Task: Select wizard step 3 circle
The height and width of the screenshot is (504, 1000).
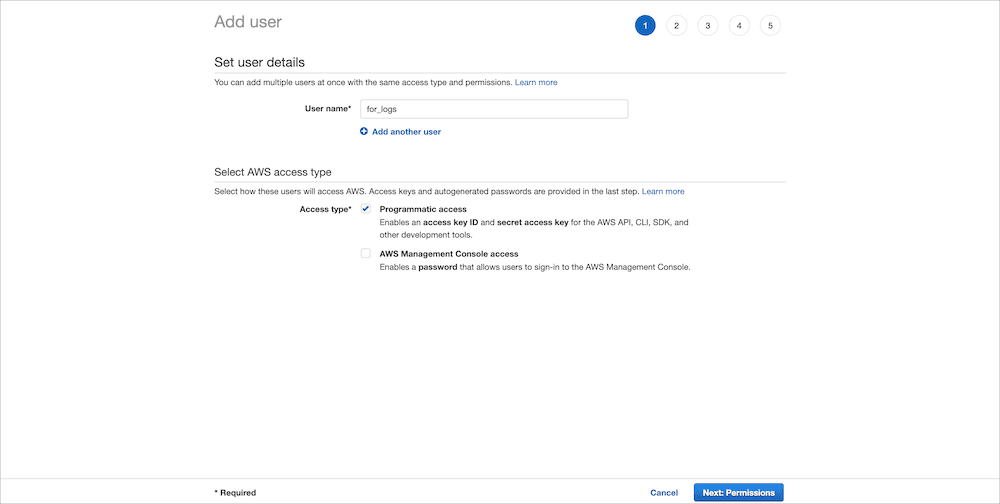Action: (708, 26)
